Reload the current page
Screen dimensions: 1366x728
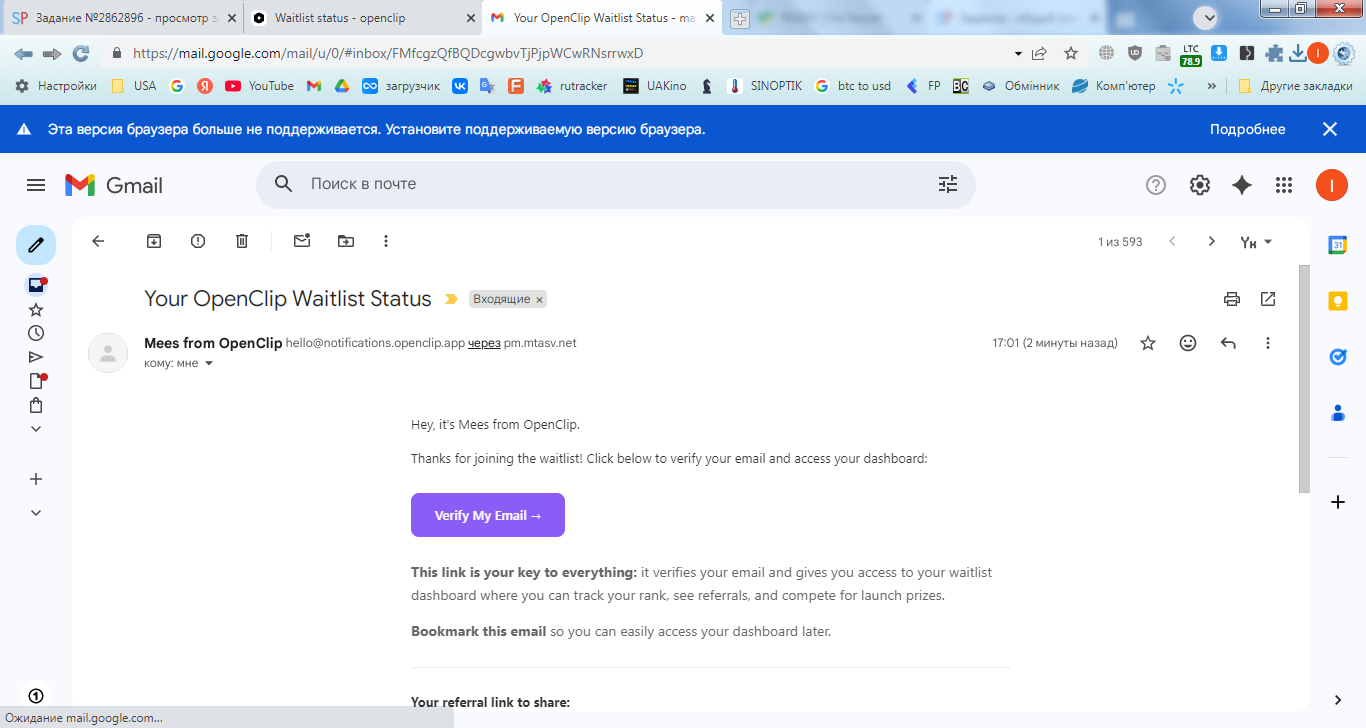tap(81, 53)
